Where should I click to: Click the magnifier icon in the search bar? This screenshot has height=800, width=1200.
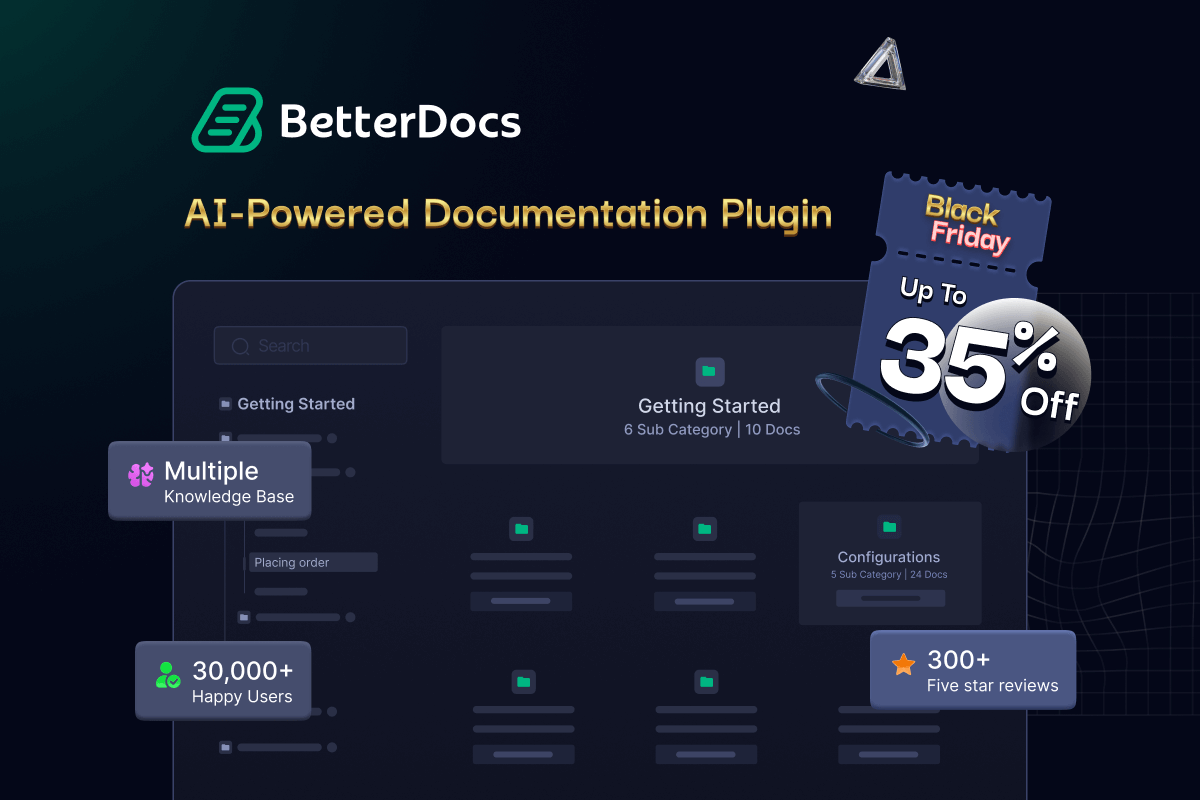tap(239, 345)
